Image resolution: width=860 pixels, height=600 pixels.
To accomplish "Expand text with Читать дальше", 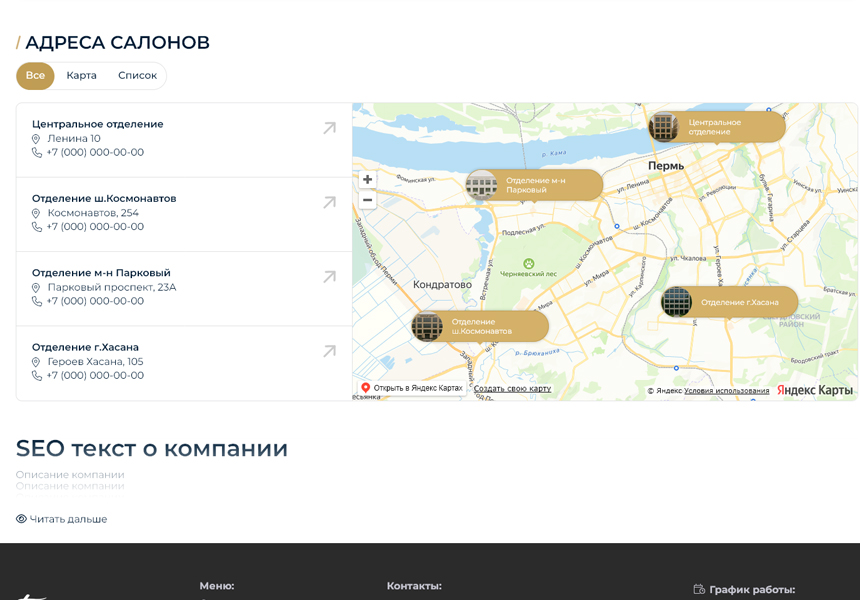I will tap(62, 519).
